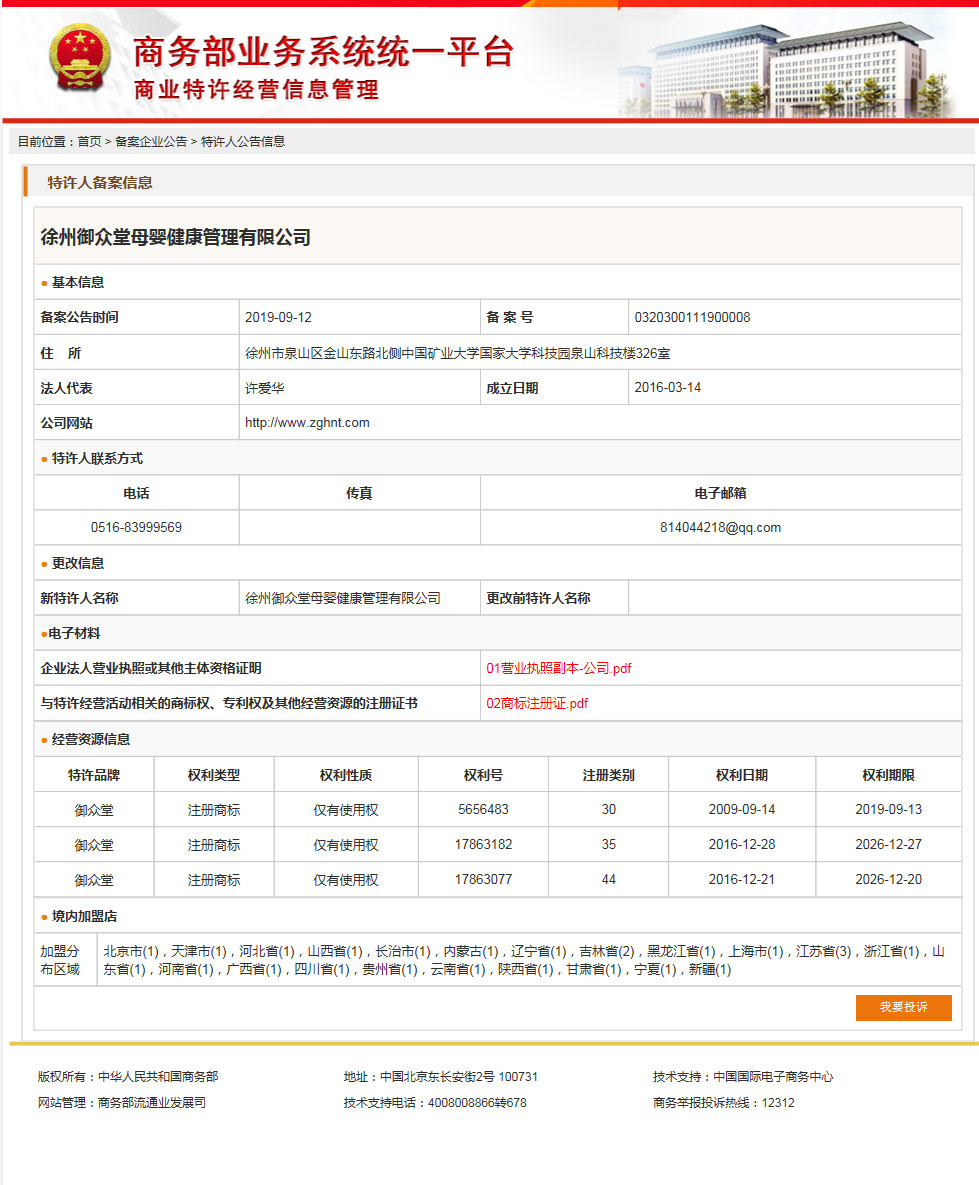Select the email 814044218@qq.com
Screen dimensions: 979x1185
[x=720, y=528]
